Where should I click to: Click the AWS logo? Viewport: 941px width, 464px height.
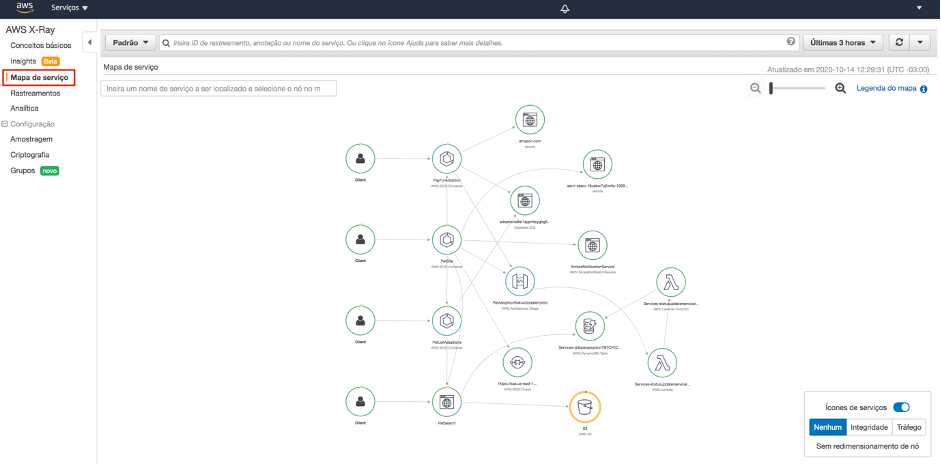(25, 8)
